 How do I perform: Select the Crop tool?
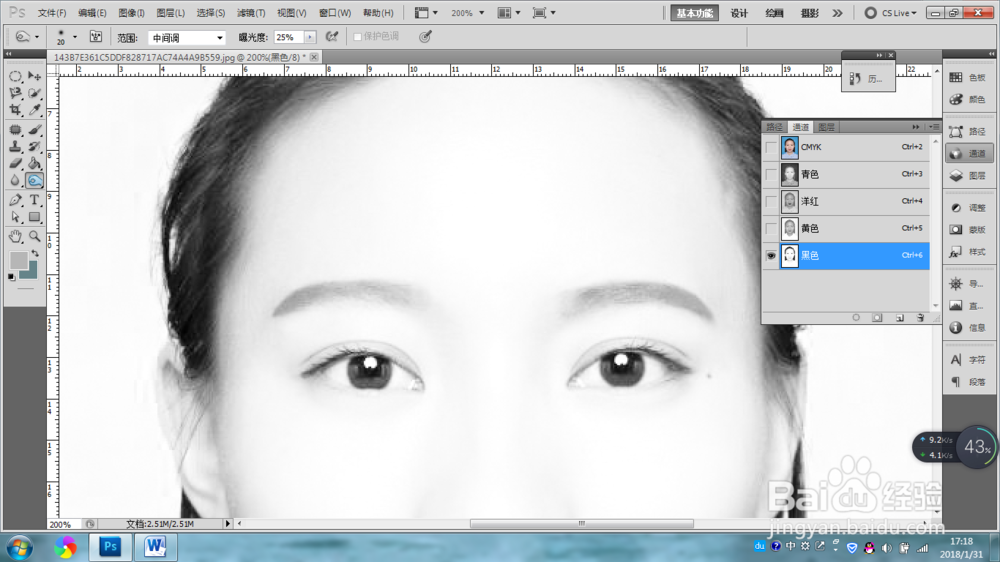(x=15, y=110)
